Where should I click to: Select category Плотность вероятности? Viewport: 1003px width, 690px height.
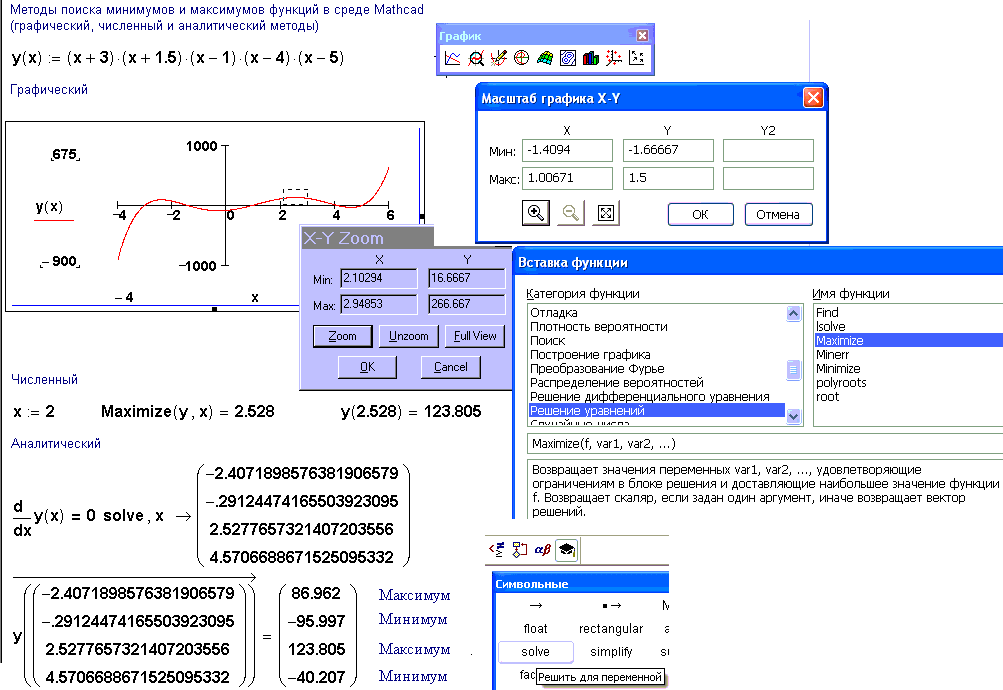click(656, 327)
